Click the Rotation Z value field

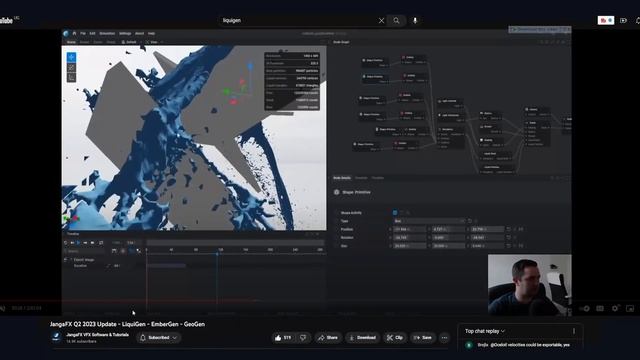click(x=487, y=238)
